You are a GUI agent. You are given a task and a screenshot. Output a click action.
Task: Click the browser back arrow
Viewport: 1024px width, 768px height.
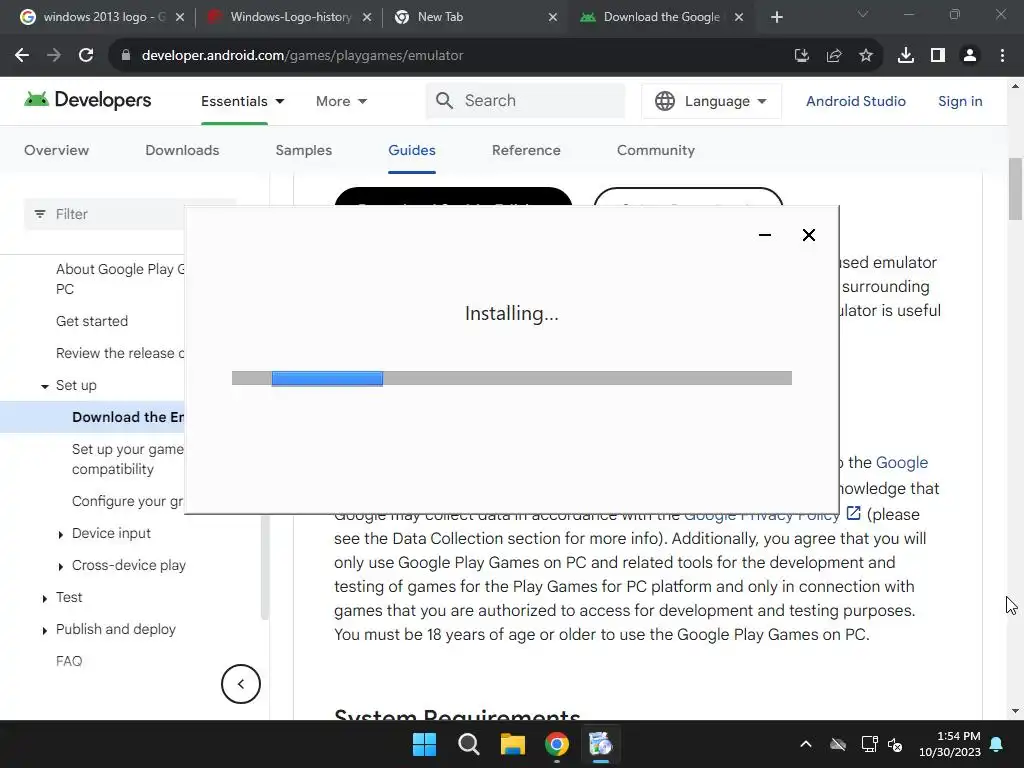[x=22, y=56]
